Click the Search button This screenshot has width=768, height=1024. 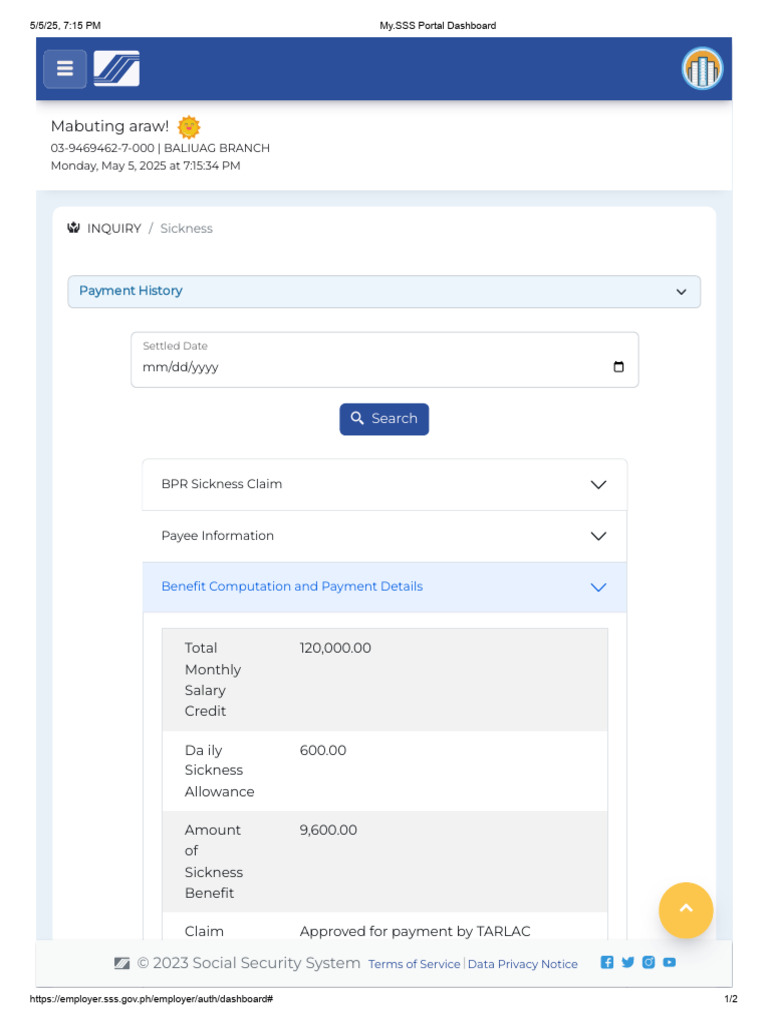click(x=384, y=419)
